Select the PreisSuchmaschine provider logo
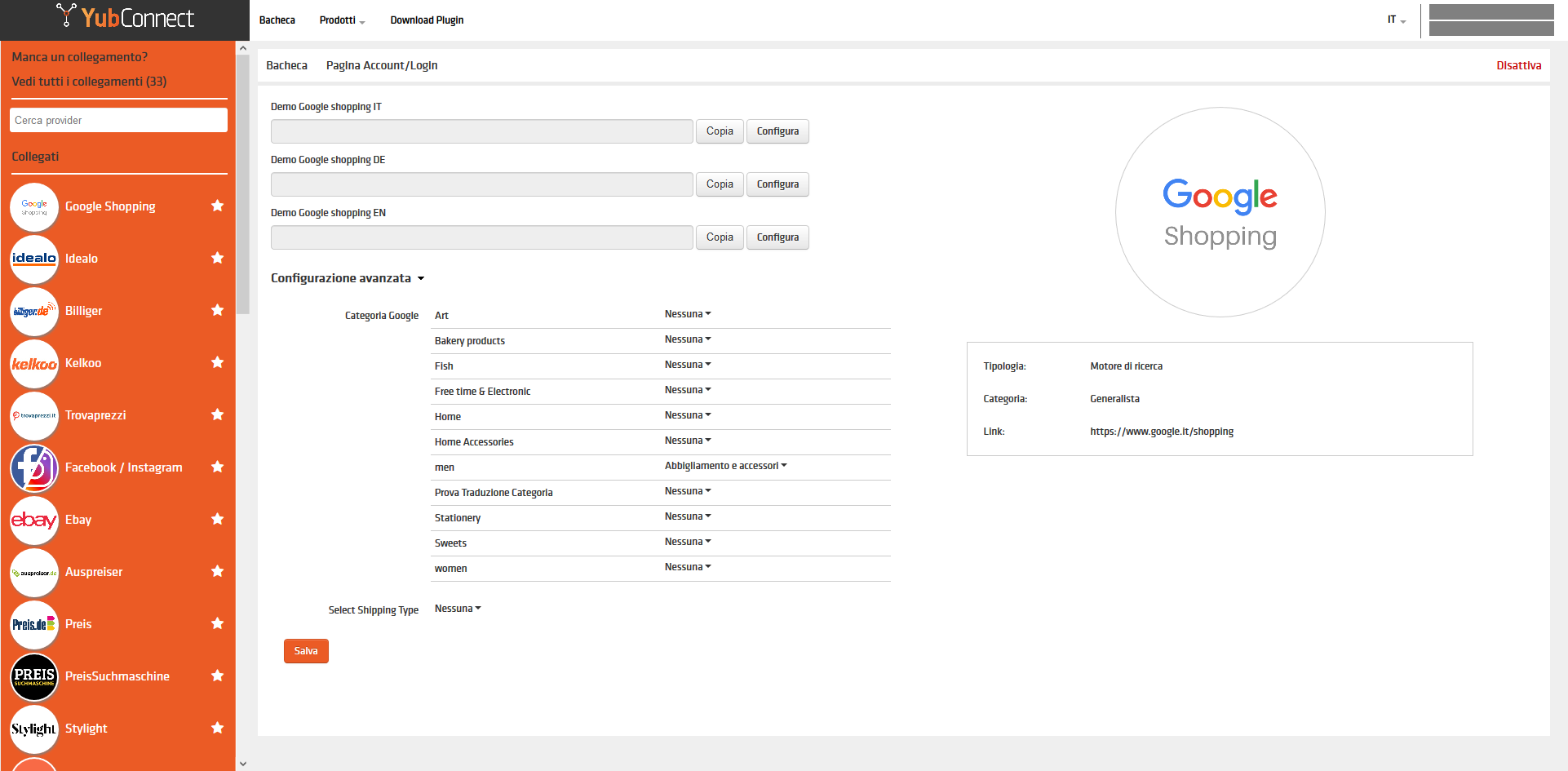The width and height of the screenshot is (1568, 771). [34, 677]
